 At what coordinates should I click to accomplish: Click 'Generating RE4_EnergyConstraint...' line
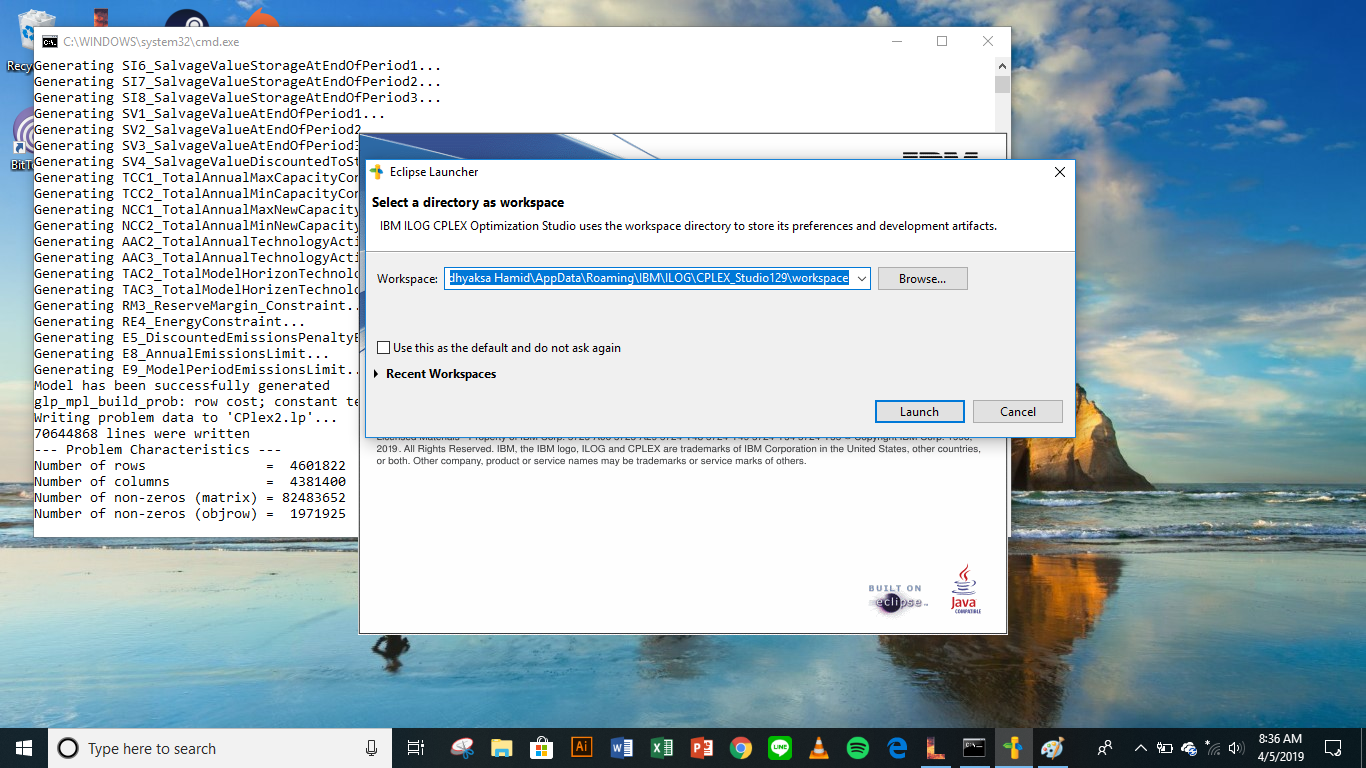click(170, 321)
